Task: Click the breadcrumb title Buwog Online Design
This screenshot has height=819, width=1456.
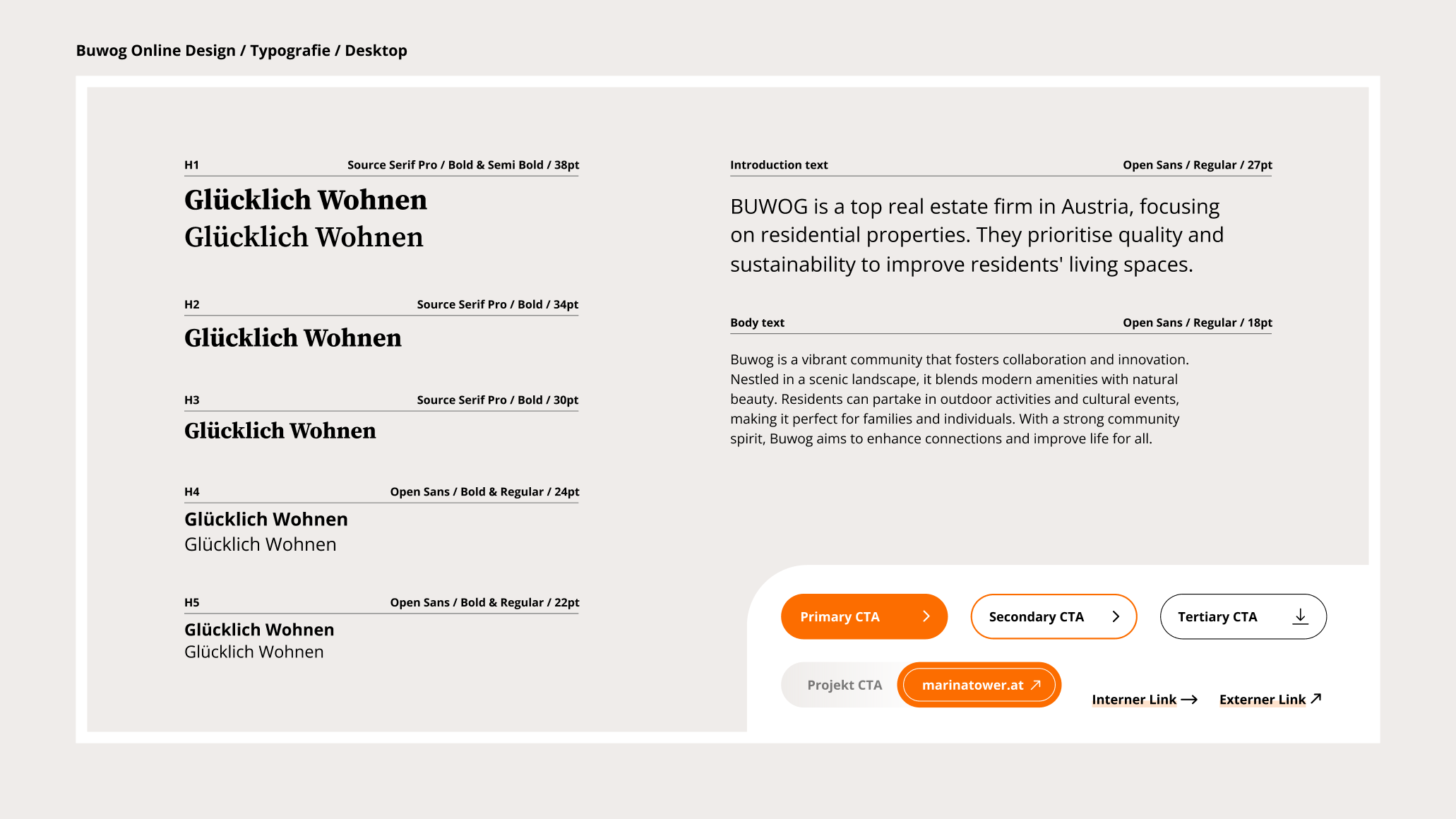Action: point(156,50)
